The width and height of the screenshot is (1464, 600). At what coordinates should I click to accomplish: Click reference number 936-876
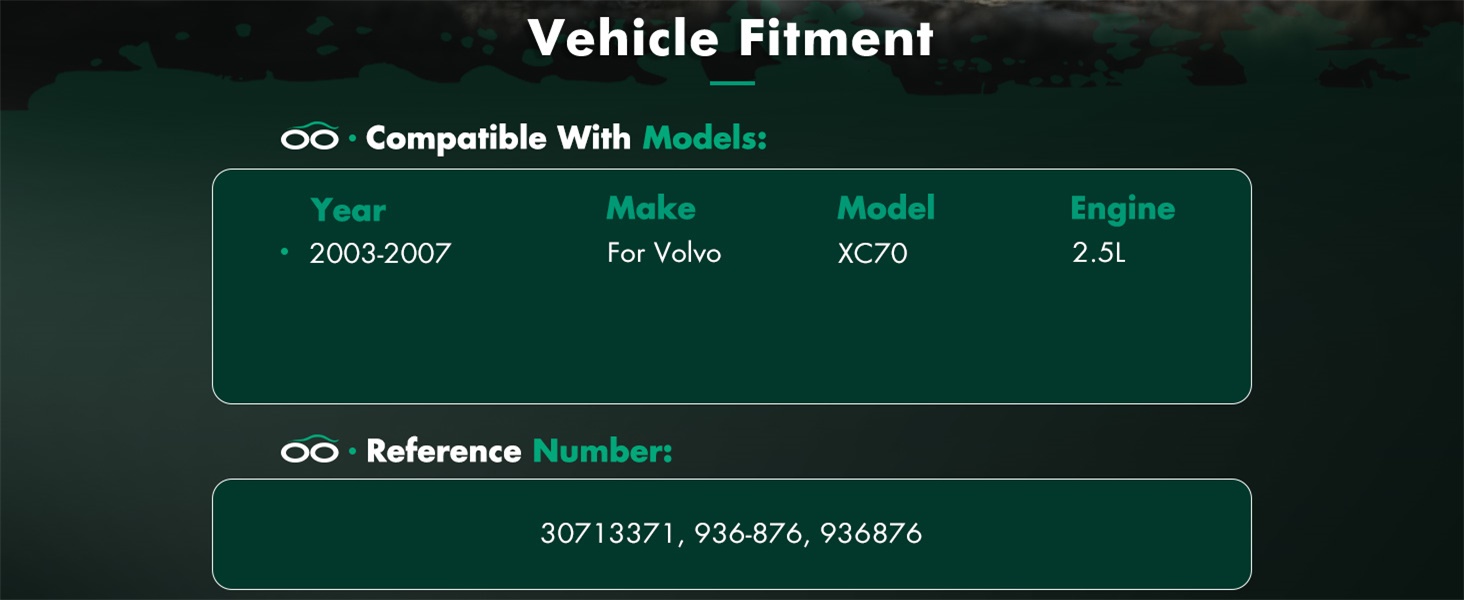tap(749, 533)
